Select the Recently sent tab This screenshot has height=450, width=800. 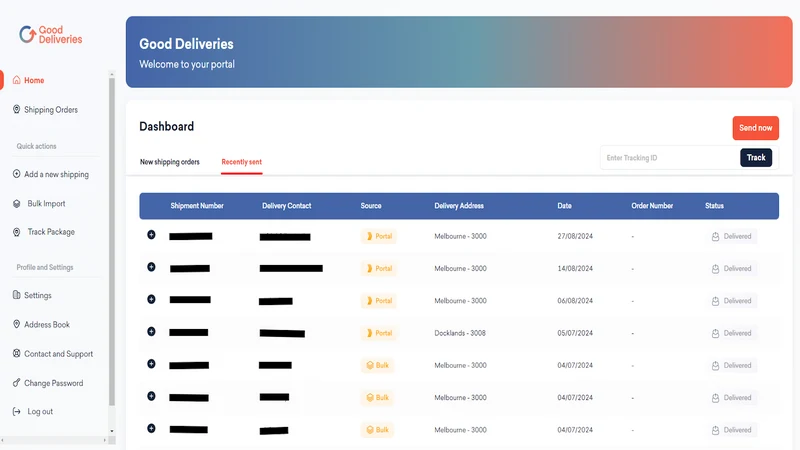point(241,162)
